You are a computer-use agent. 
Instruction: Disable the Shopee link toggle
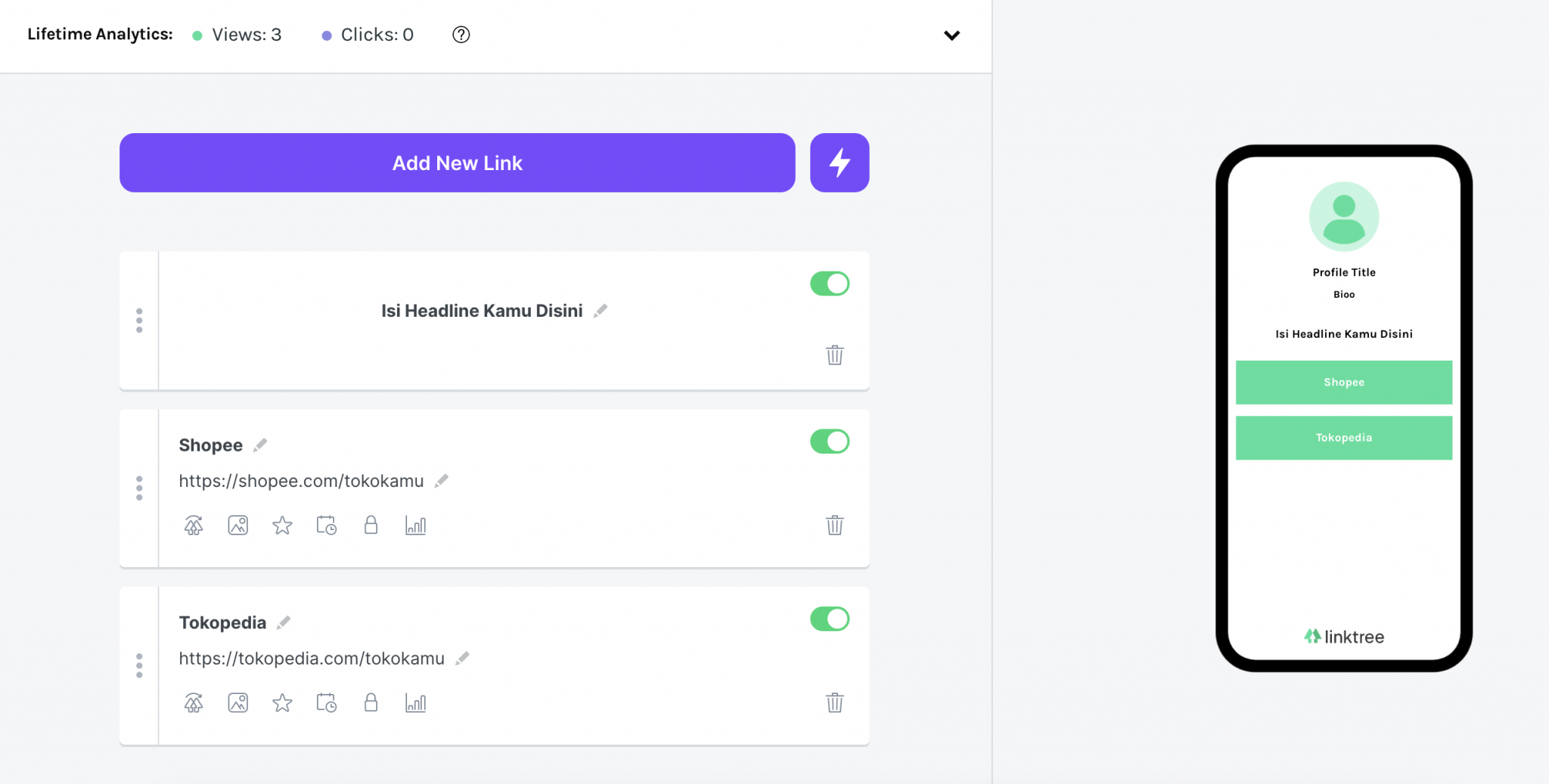[x=830, y=442]
